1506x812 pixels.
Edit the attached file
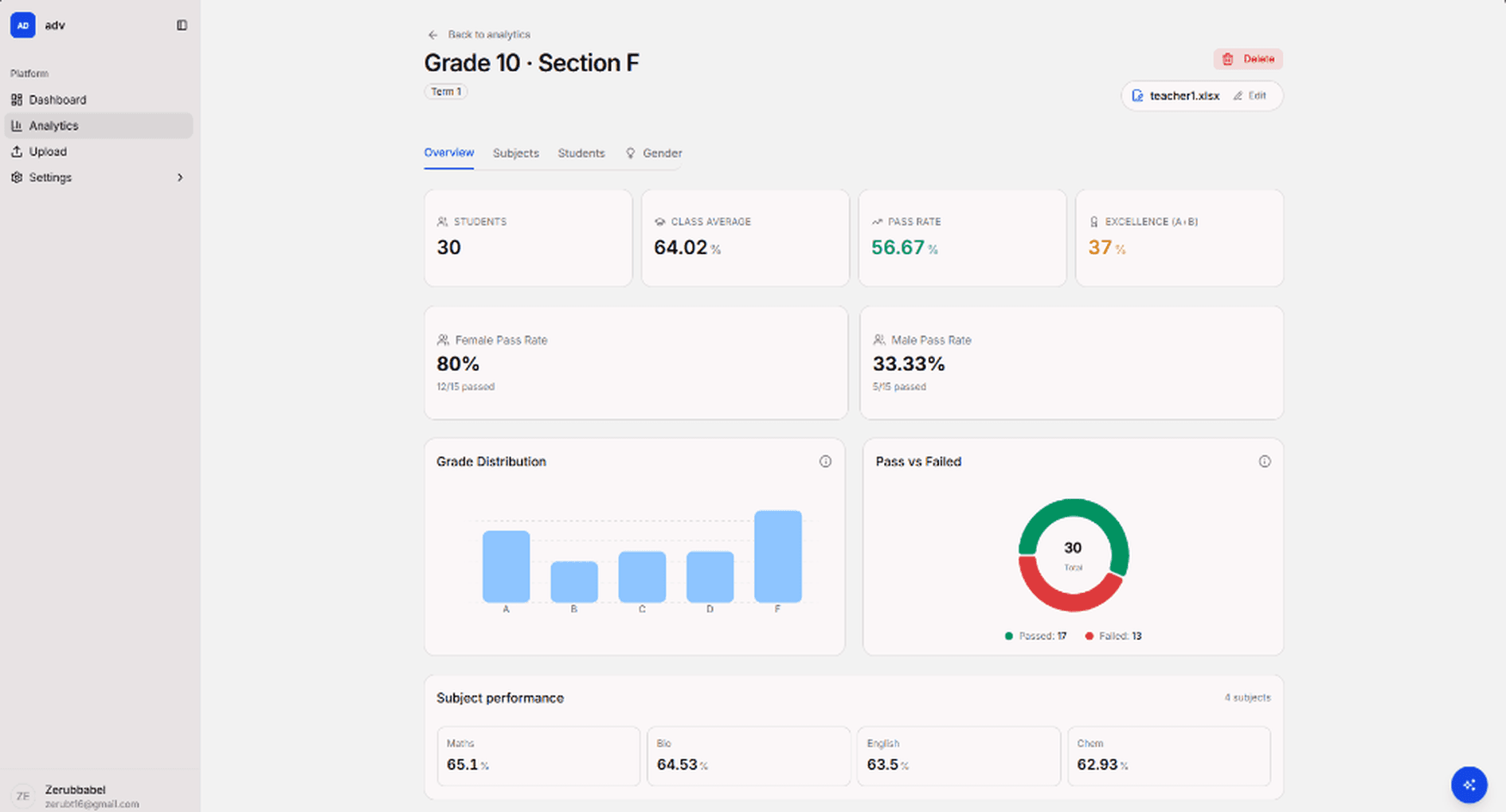click(x=1250, y=96)
